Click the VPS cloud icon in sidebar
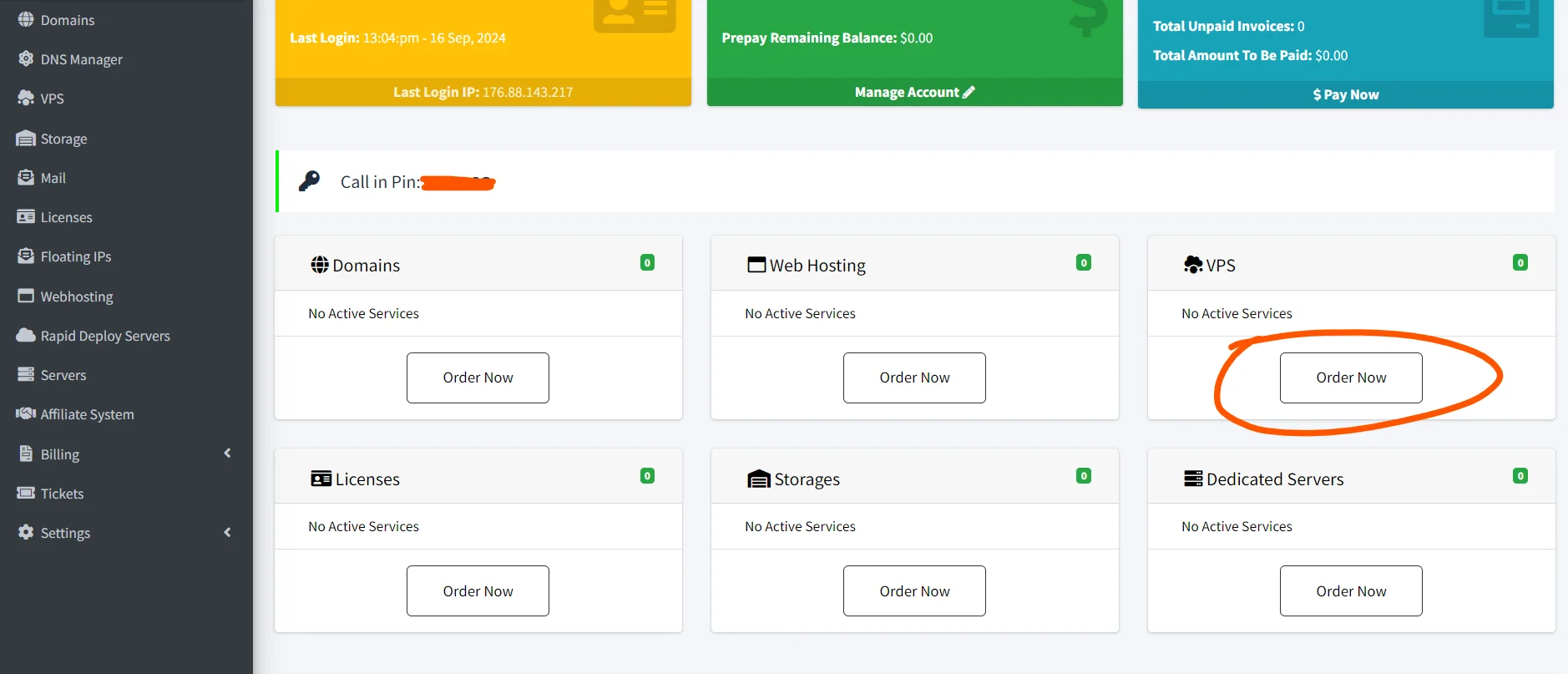This screenshot has height=674, width=1568. (x=26, y=98)
